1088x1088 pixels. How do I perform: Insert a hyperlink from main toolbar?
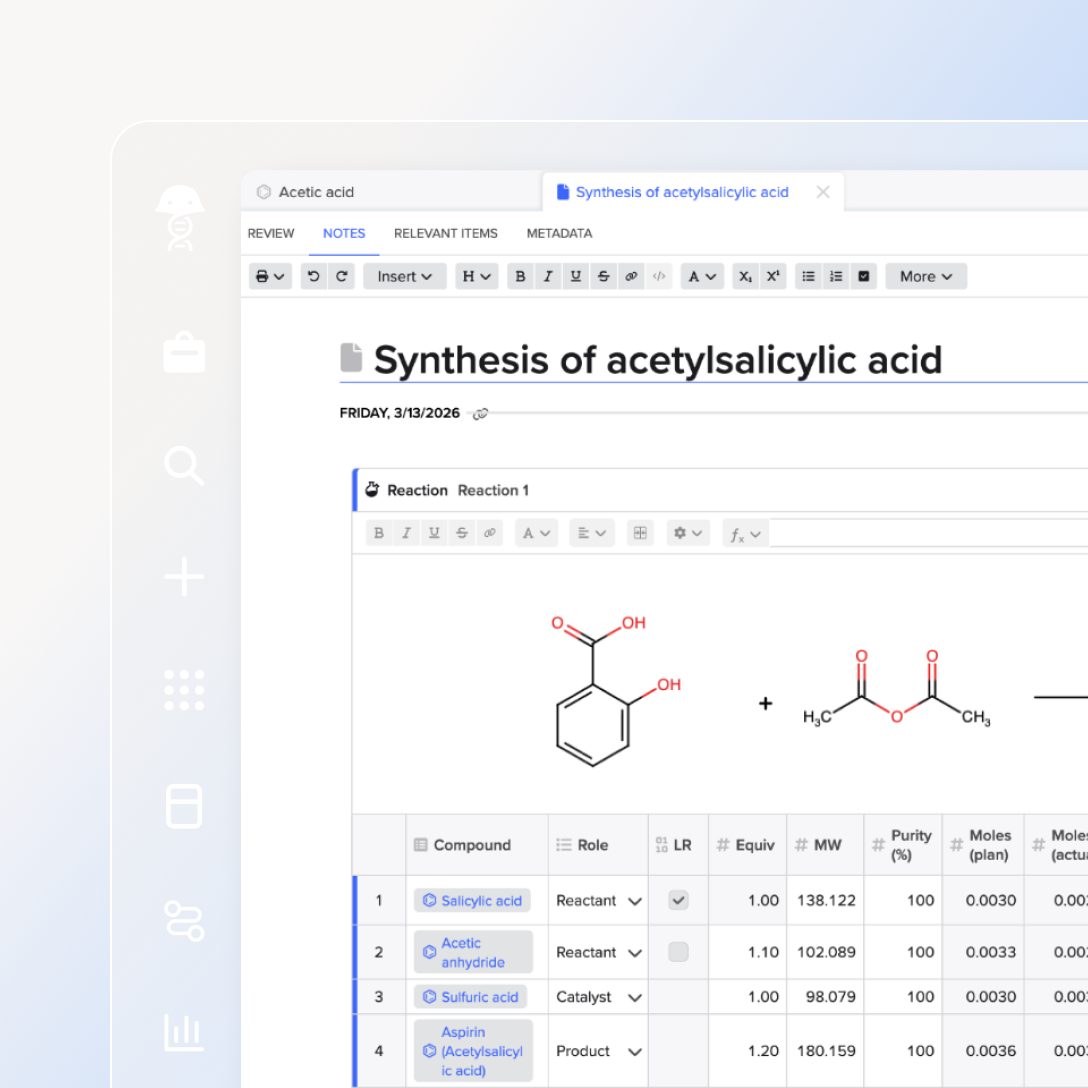coord(631,276)
